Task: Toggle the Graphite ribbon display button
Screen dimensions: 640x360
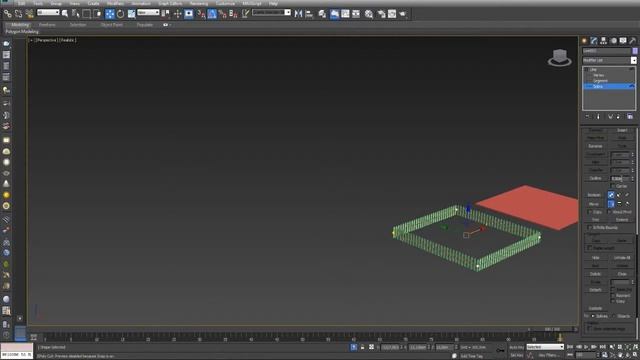Action: 335,14
